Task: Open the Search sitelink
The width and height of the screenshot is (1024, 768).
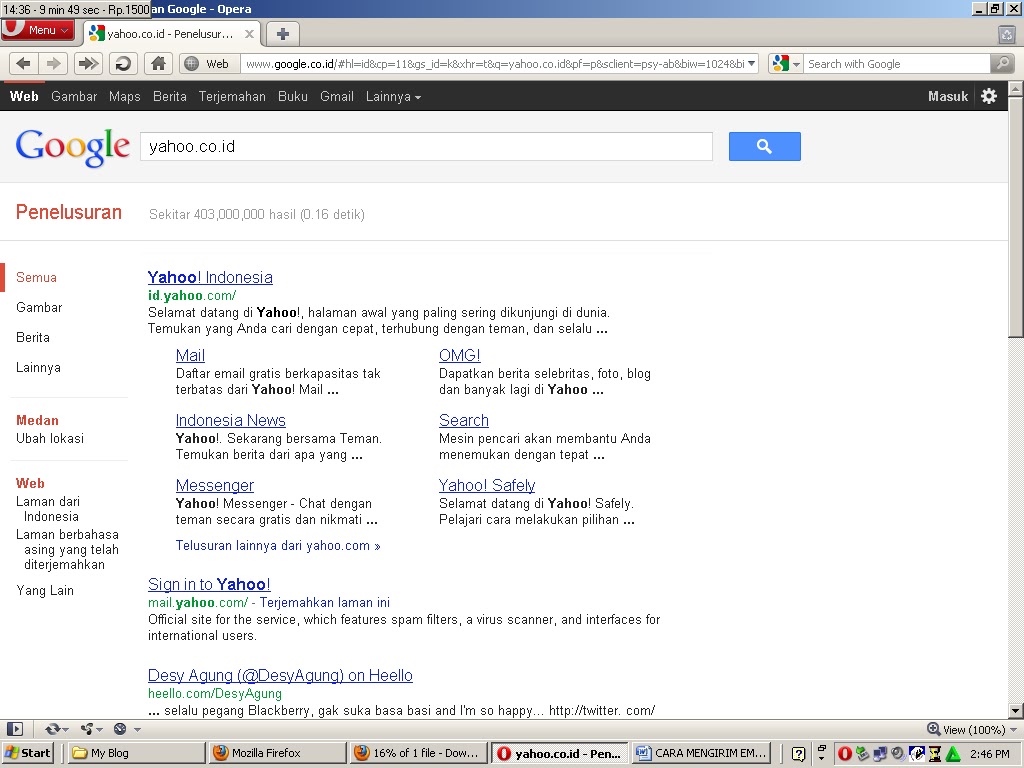Action: pos(464,420)
